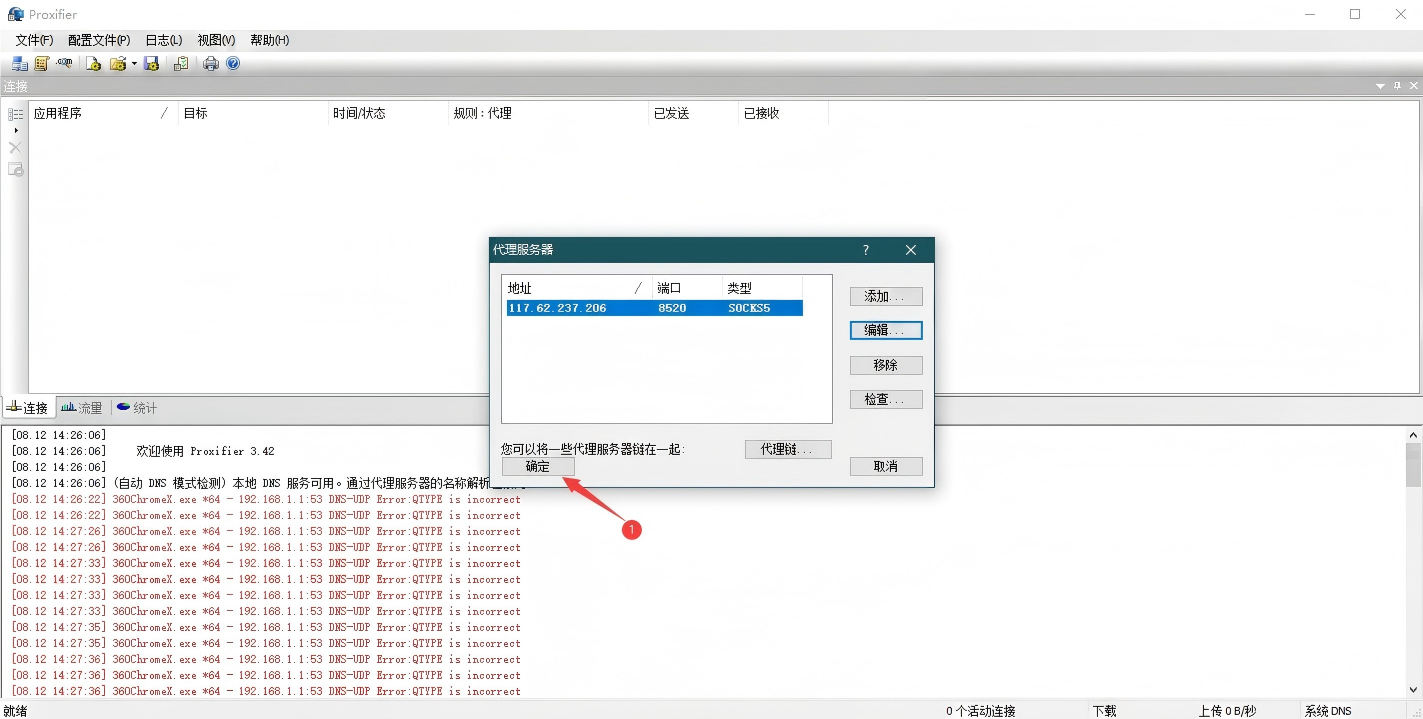Sort by 端口 column header in dialog
The width and height of the screenshot is (1423, 719).
687,288
